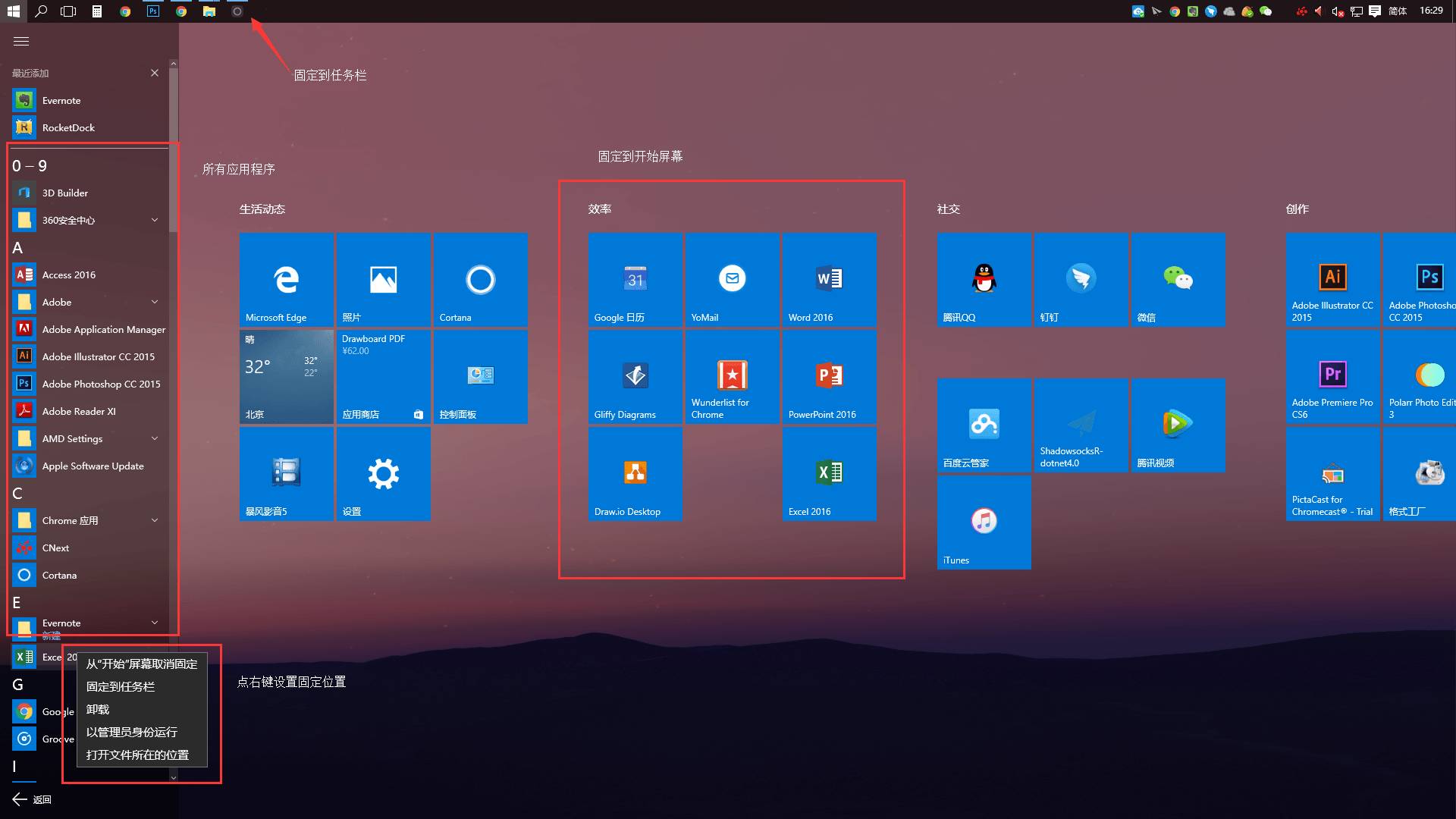Open the Wunderlist for Chrome tile

tap(732, 376)
